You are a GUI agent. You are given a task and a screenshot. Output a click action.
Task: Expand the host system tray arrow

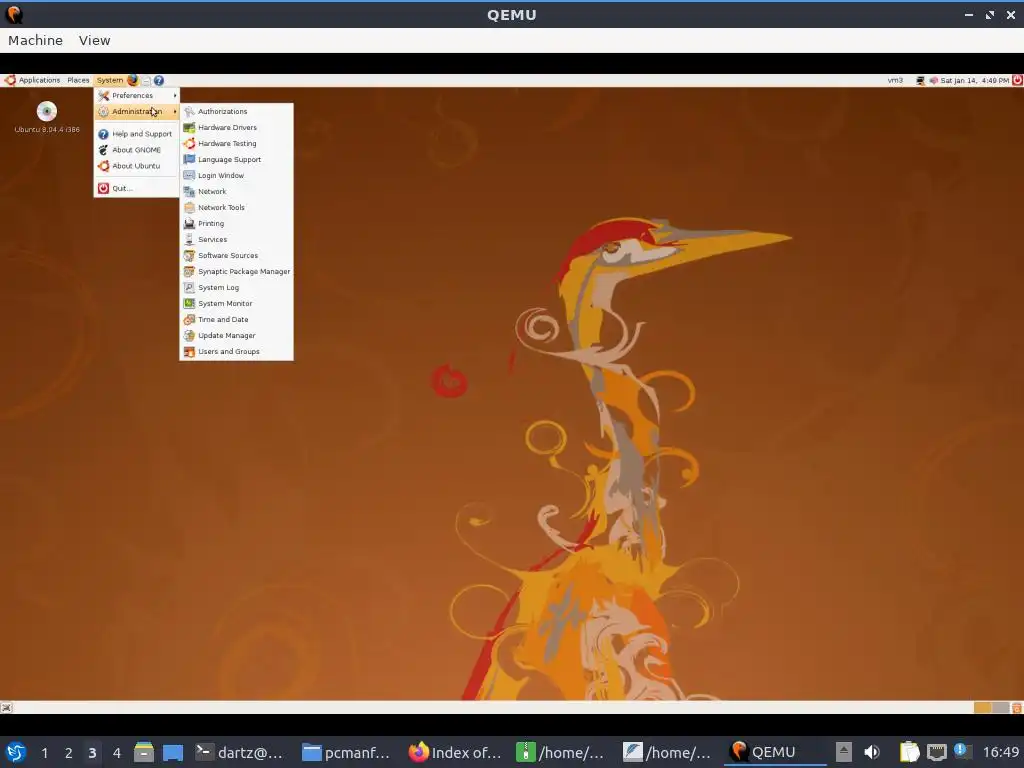click(844, 752)
